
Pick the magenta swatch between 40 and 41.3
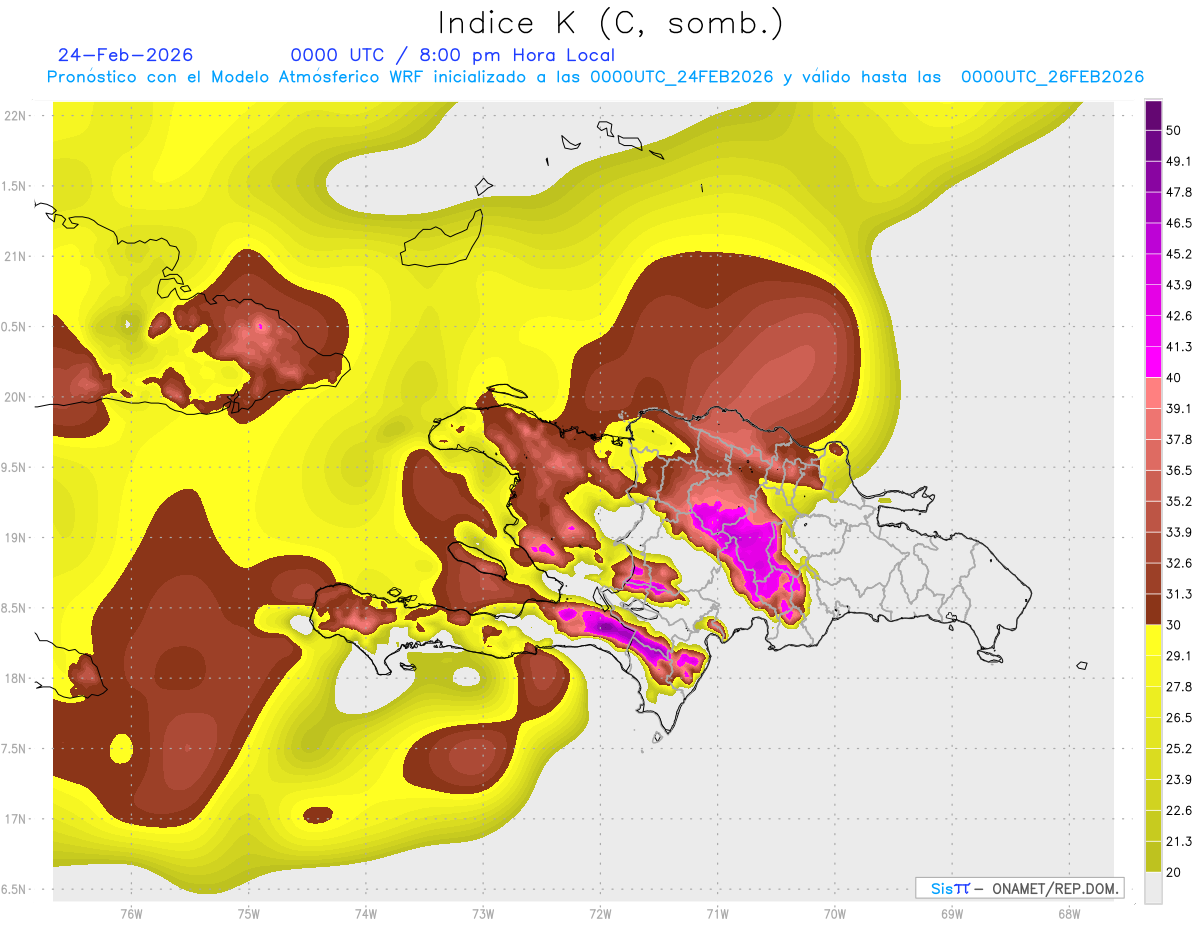1153,362
